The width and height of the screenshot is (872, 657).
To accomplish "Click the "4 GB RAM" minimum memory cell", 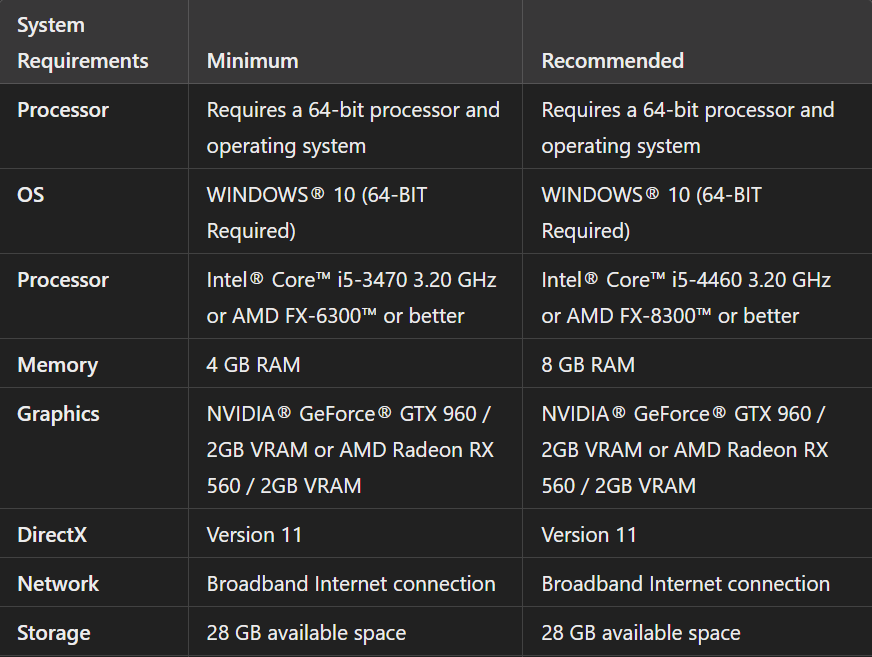I will click(253, 365).
